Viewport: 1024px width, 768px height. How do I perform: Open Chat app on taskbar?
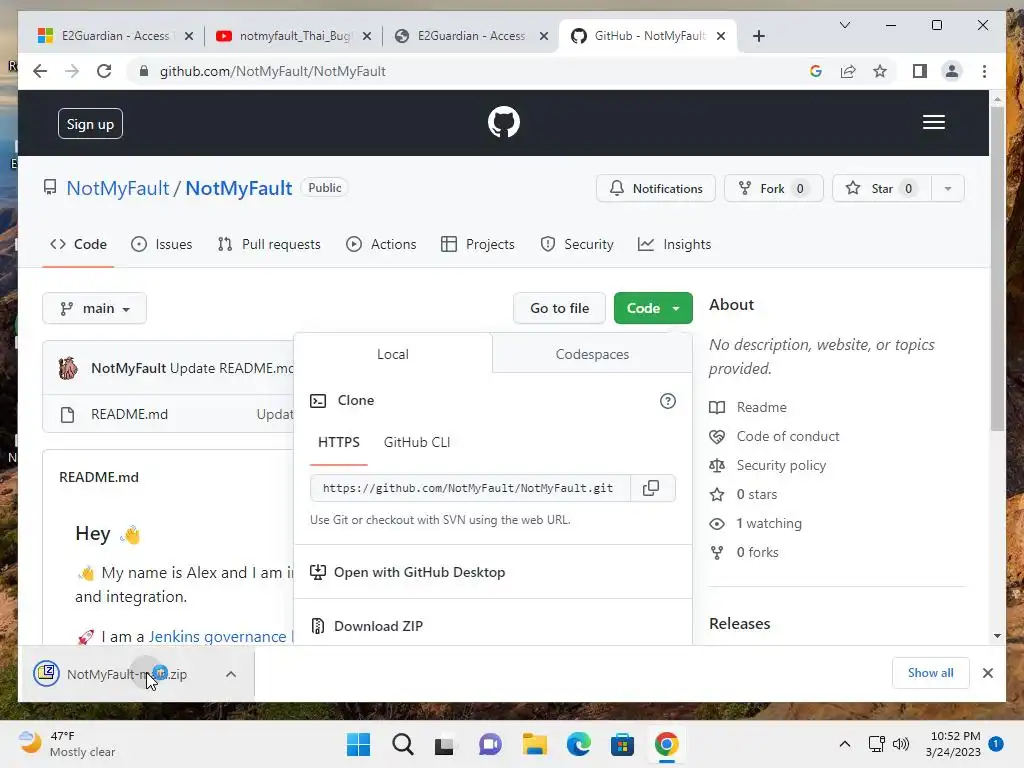pyautogui.click(x=490, y=744)
